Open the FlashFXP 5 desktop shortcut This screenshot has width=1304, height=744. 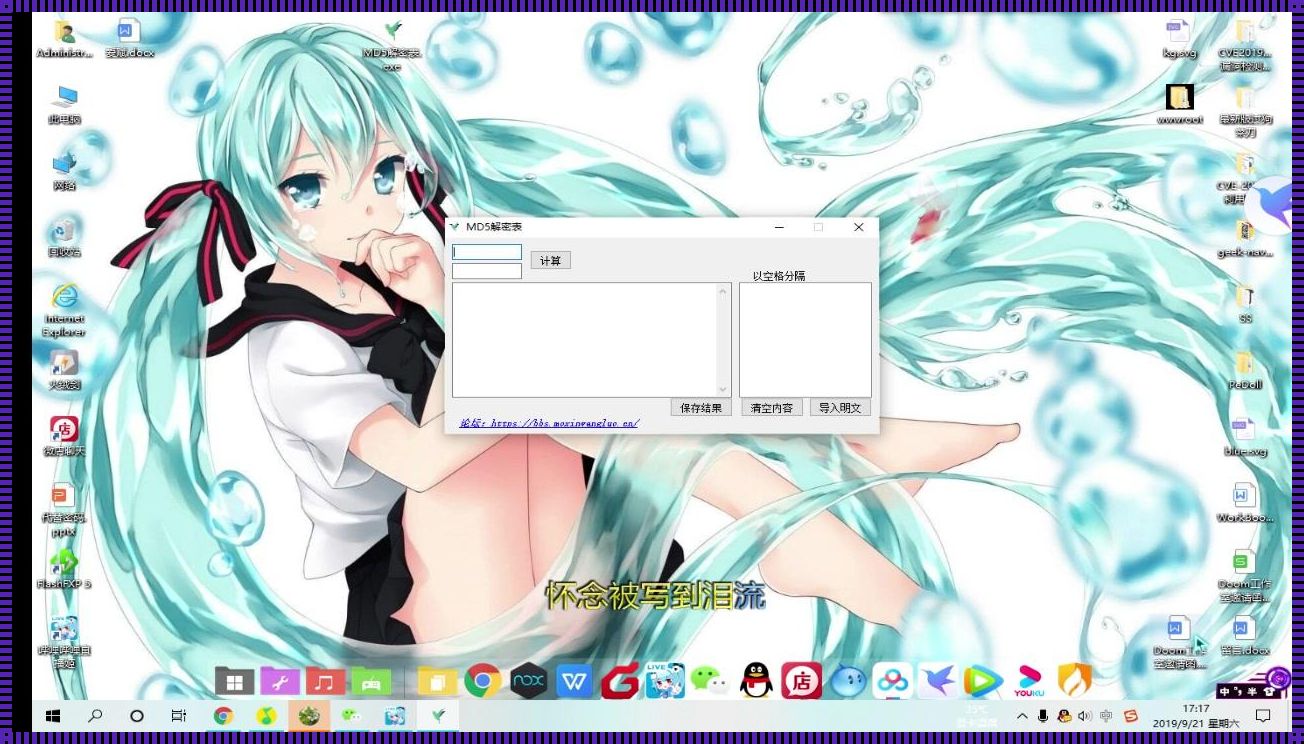pyautogui.click(x=64, y=568)
